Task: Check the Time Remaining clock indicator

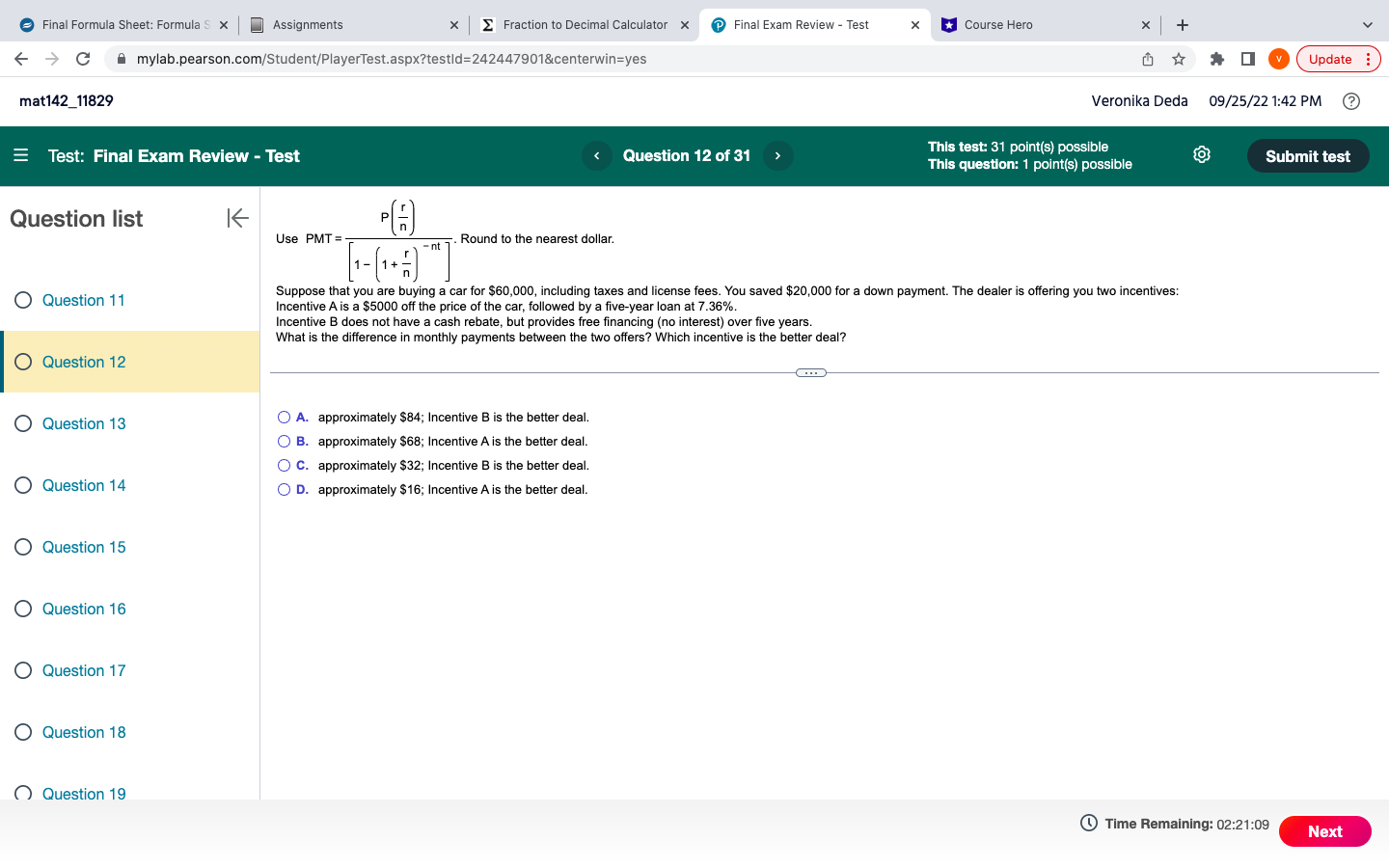Action: click(1088, 823)
